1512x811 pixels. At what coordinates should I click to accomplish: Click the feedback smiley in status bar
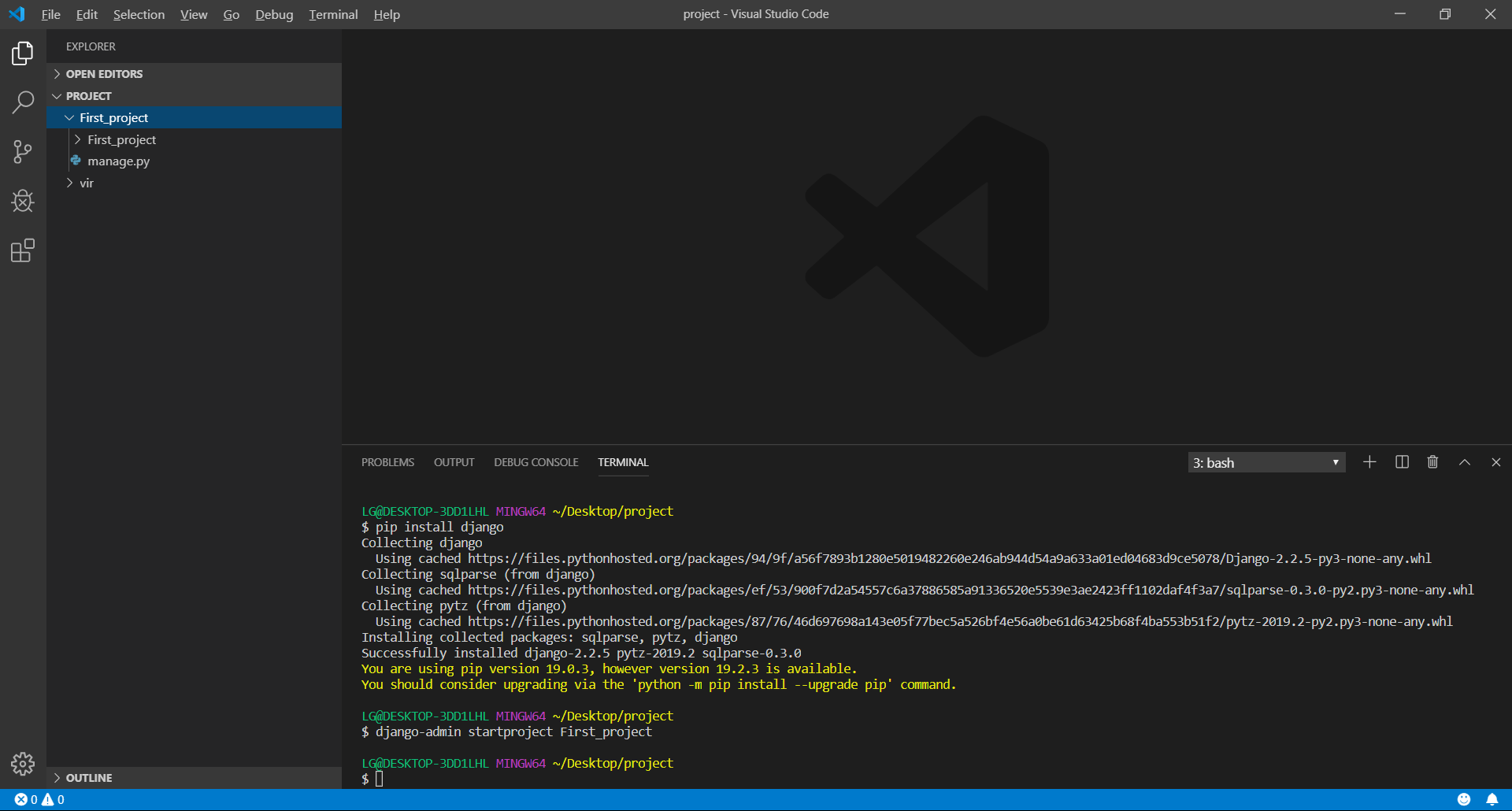pyautogui.click(x=1464, y=799)
